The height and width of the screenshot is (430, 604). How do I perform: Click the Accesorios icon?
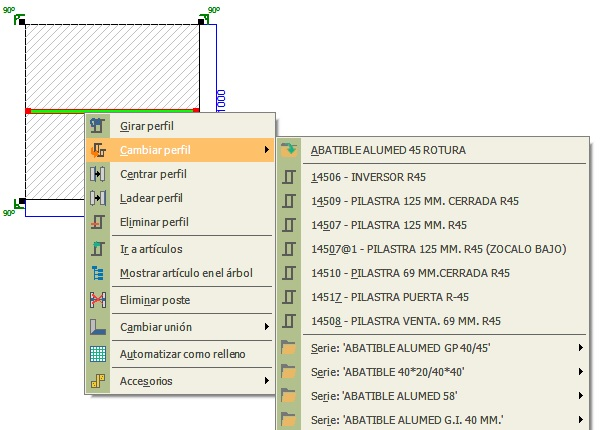tap(97, 381)
